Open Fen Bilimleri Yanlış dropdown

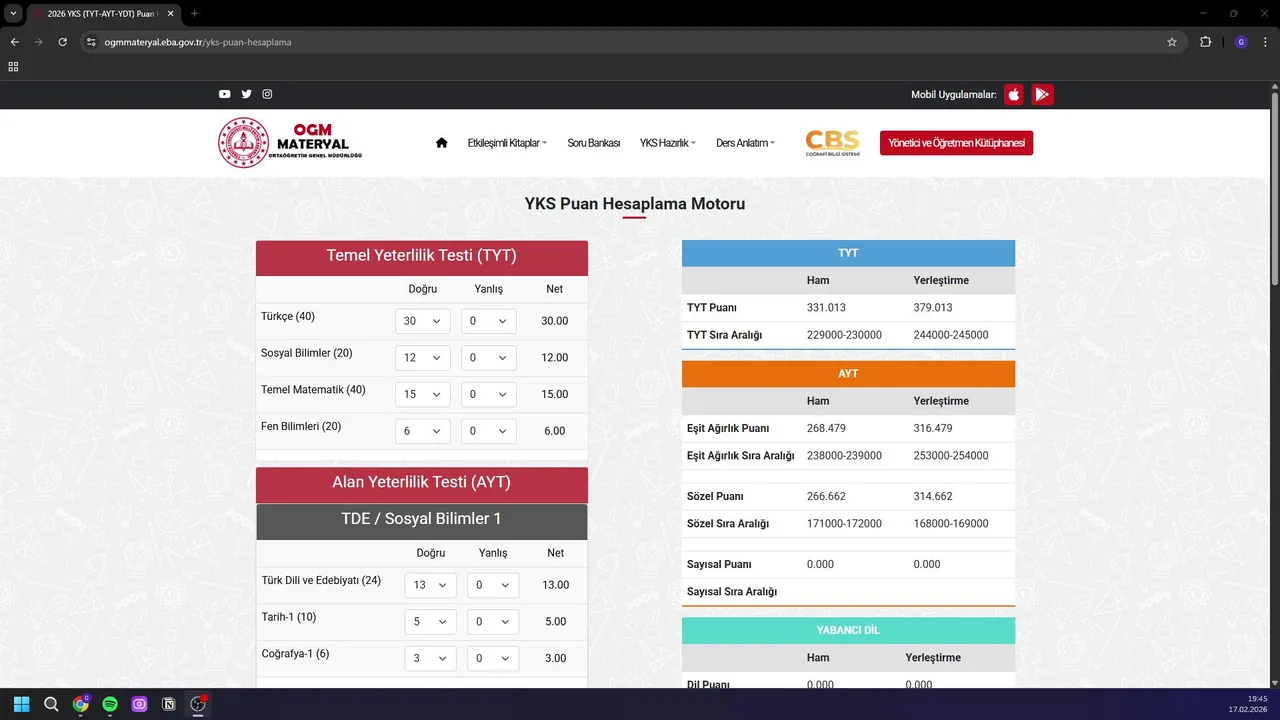(x=489, y=431)
